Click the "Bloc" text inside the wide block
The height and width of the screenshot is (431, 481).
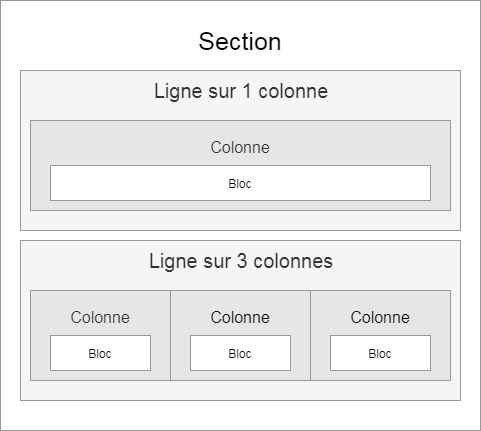[240, 184]
